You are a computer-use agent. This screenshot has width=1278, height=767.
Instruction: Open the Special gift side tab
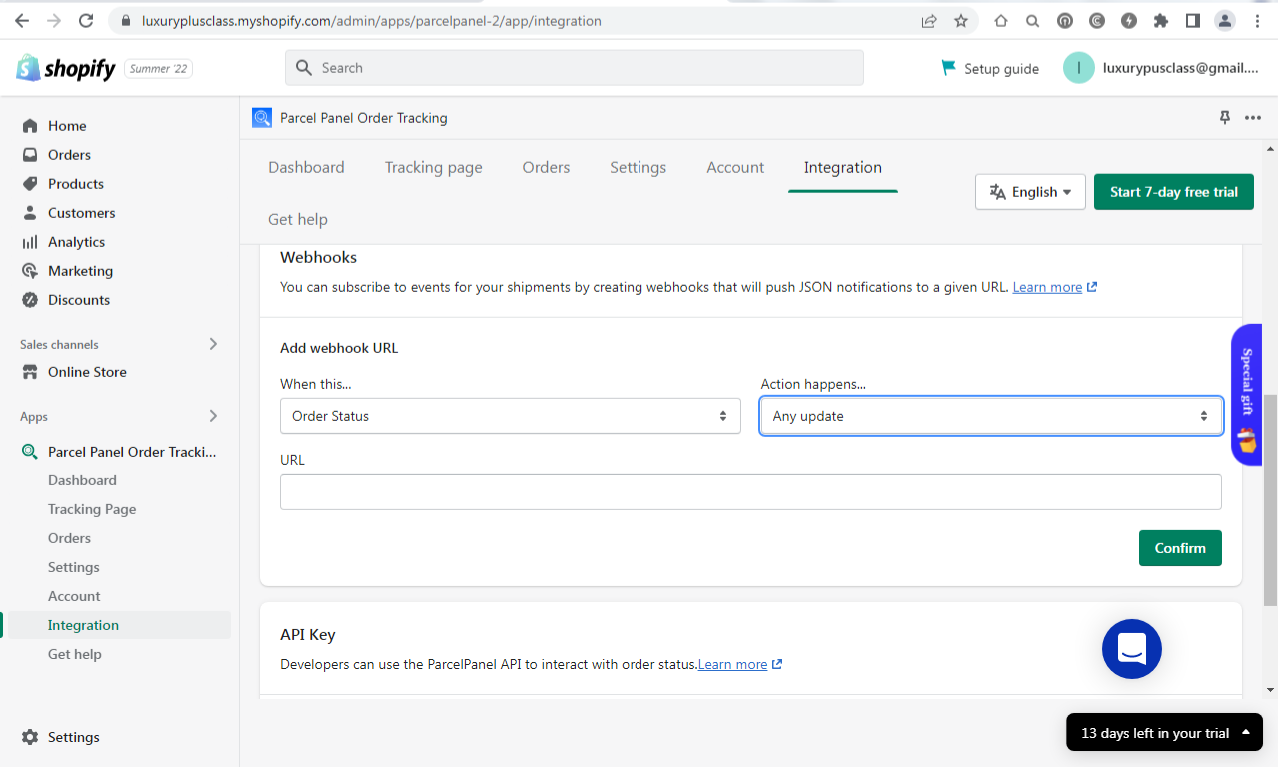coord(1246,394)
